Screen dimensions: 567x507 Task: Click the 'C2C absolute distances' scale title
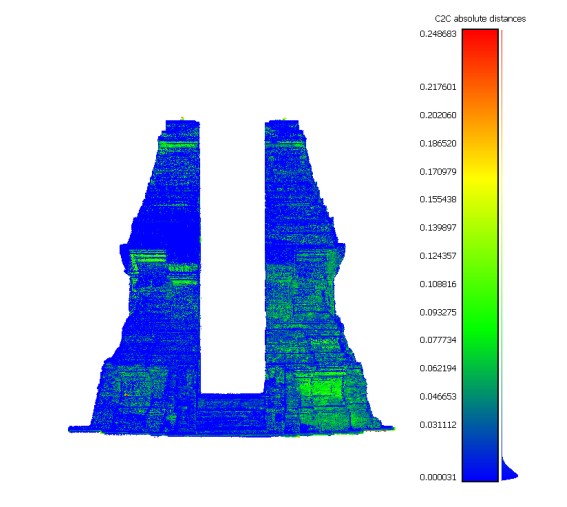click(x=480, y=19)
